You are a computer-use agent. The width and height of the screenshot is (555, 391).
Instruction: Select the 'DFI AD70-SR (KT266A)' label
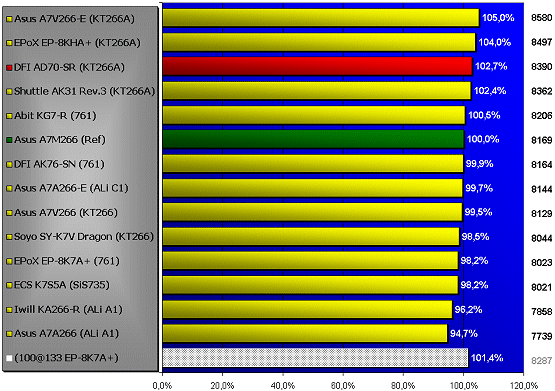69,67
